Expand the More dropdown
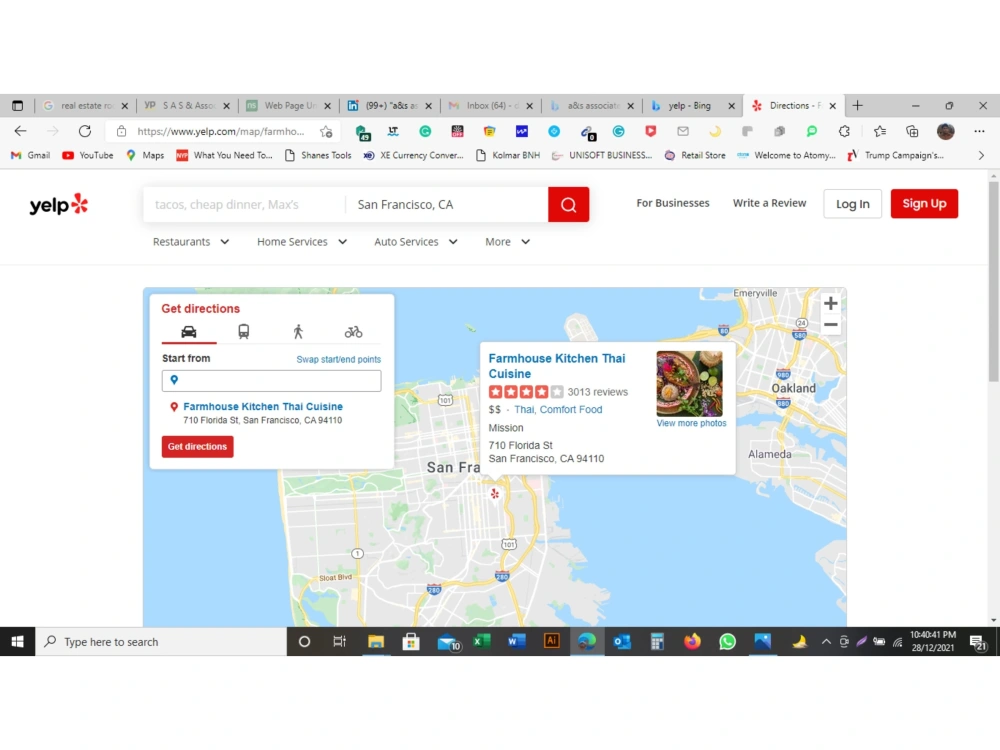Screen dimensions: 1000x750 click(508, 242)
